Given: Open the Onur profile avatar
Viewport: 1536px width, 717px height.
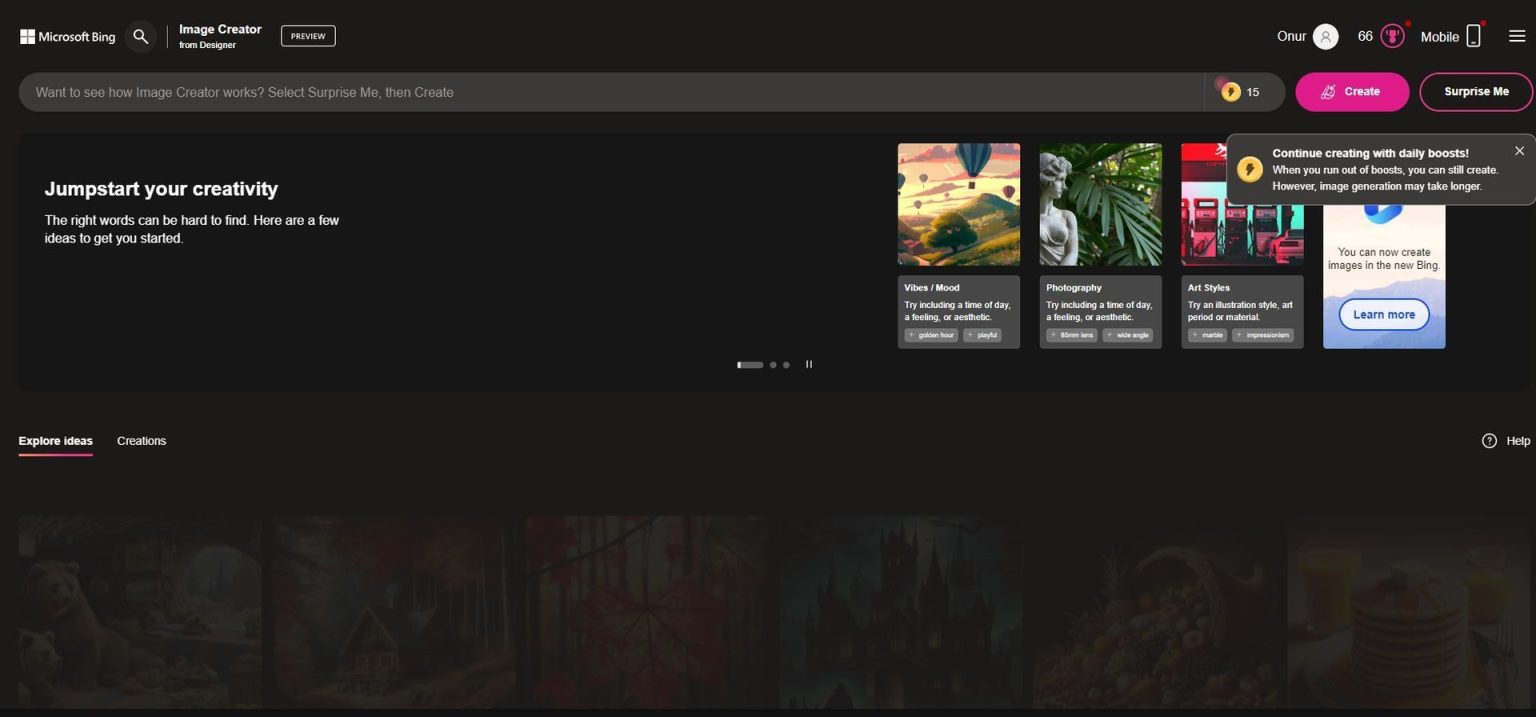Looking at the screenshot, I should point(1325,37).
